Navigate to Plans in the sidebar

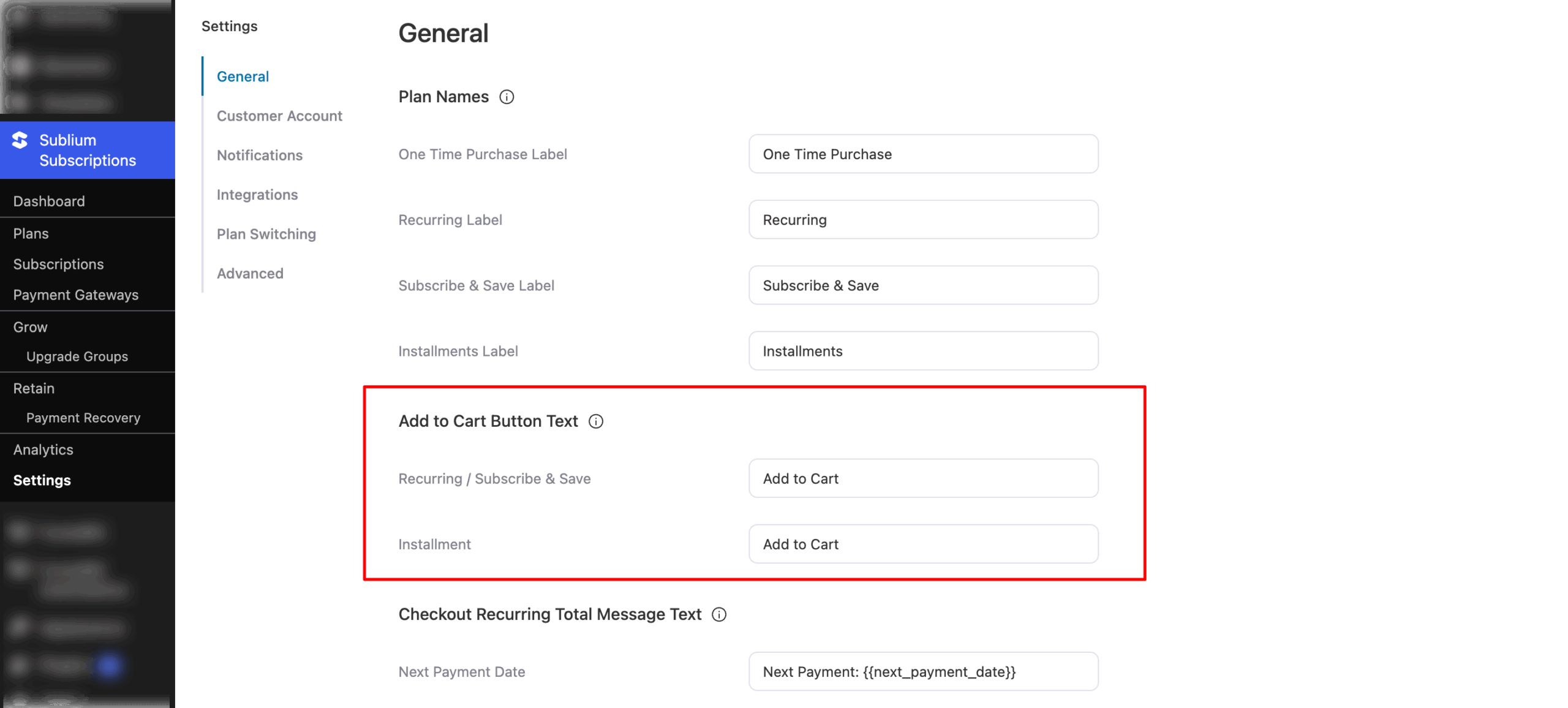(31, 233)
